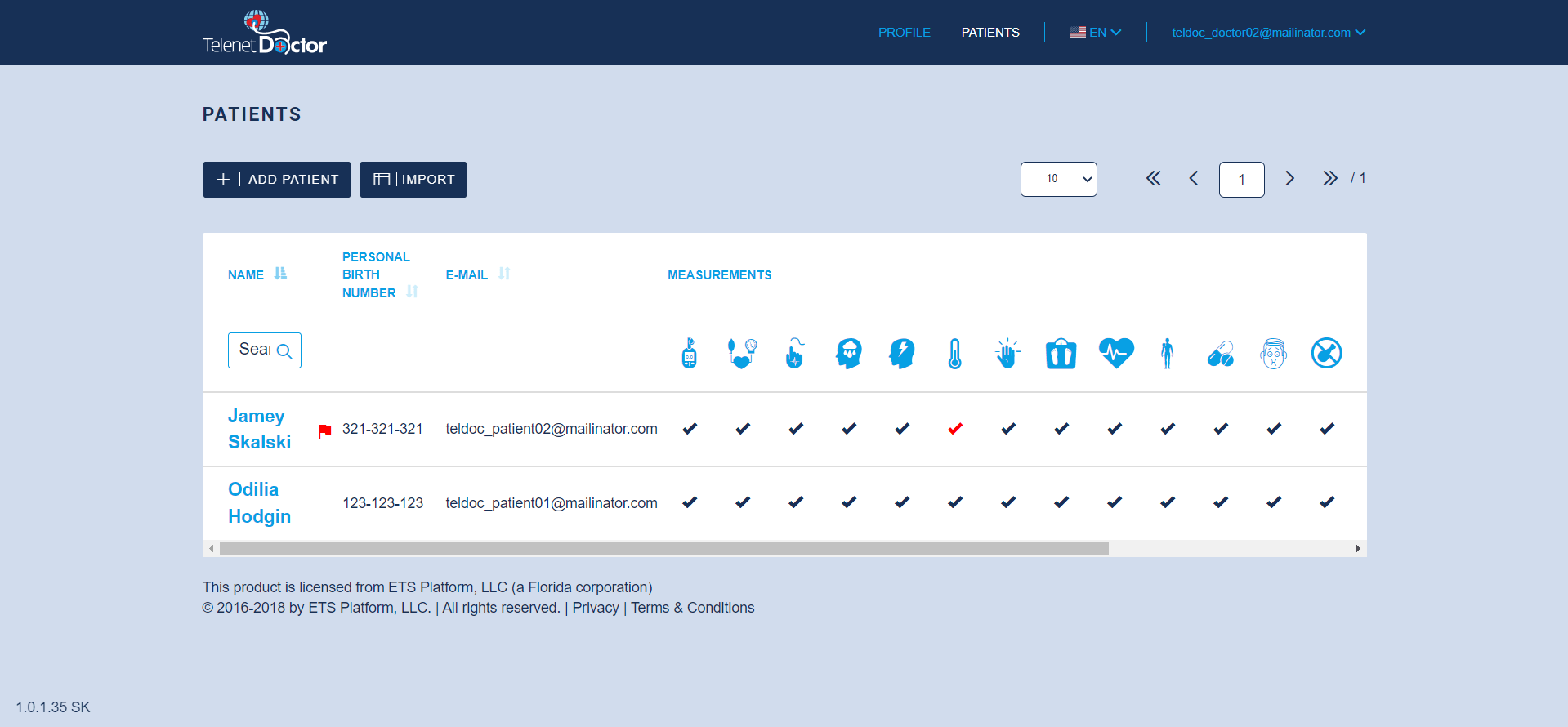The image size is (1568, 727).
Task: Click the table's horizontal scrollbar thumb
Action: (x=663, y=548)
